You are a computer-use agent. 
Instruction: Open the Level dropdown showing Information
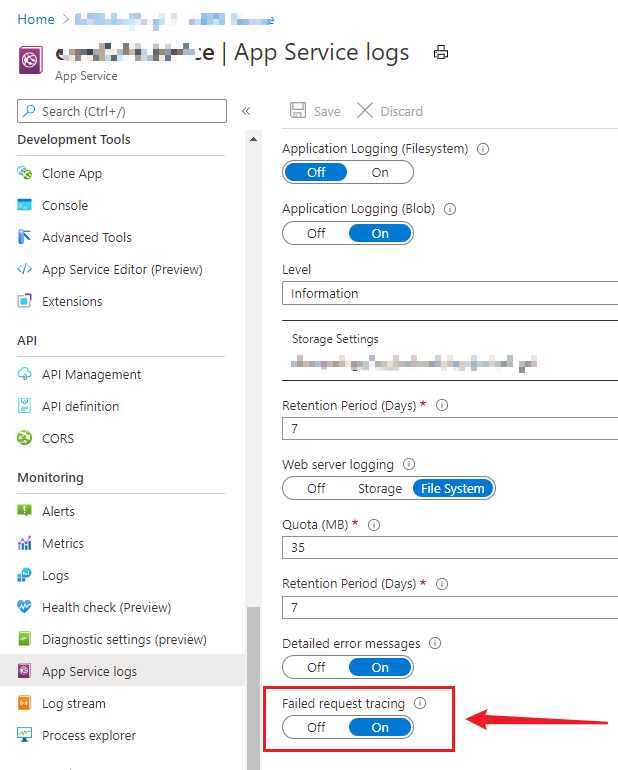tap(450, 293)
